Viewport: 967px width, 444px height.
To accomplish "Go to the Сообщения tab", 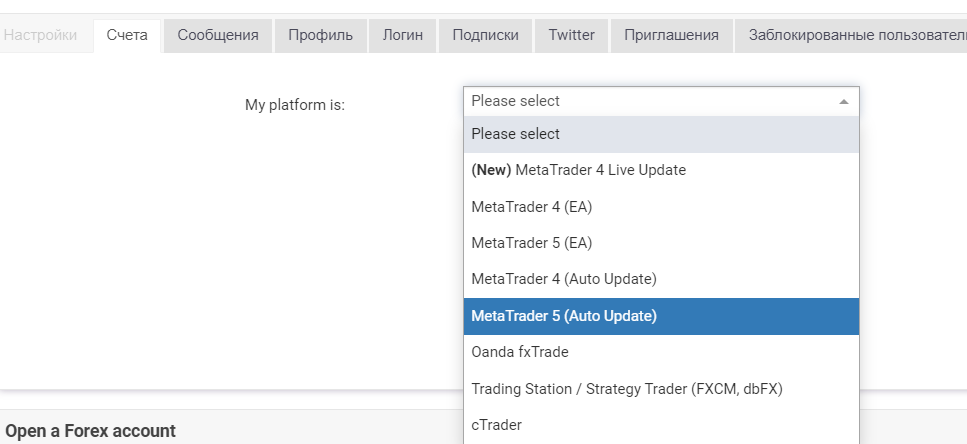I will 218,35.
